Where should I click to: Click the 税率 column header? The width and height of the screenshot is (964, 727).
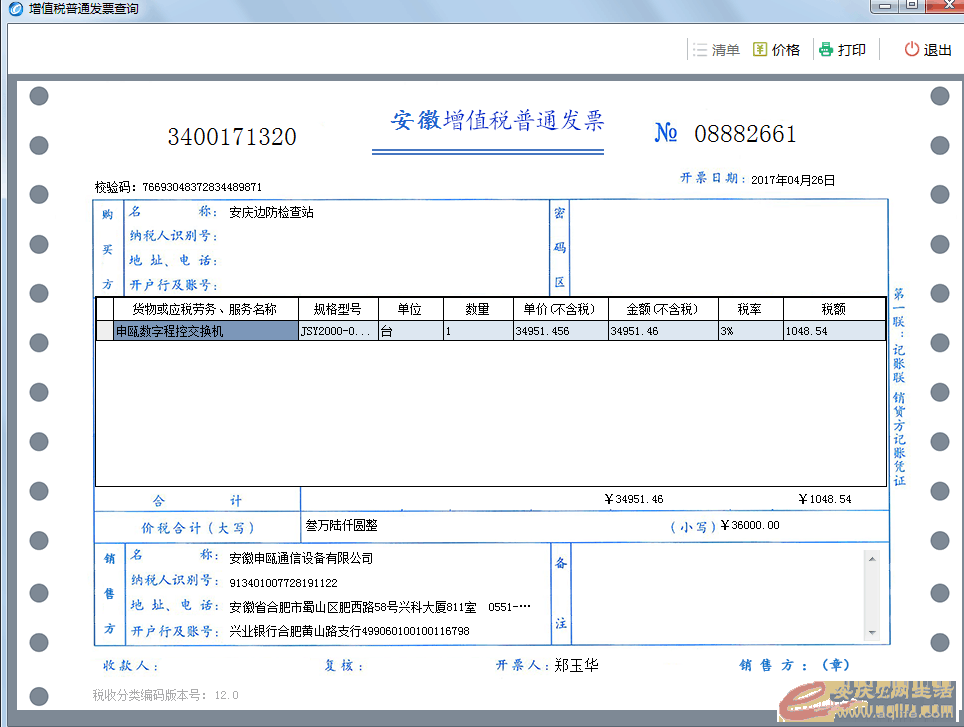[x=749, y=309]
